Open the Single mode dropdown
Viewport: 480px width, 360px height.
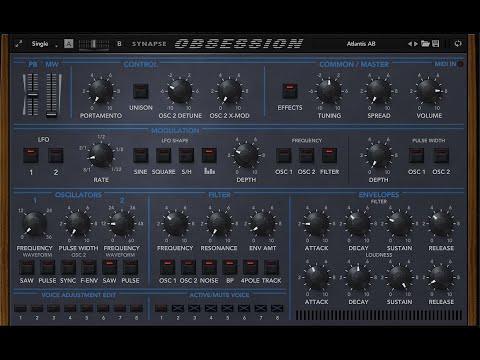(44, 44)
